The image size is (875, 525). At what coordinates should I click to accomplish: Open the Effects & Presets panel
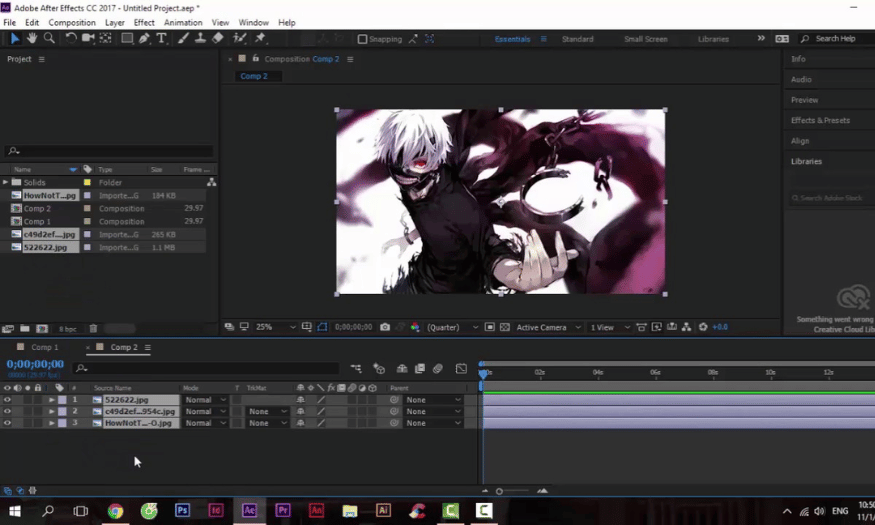820,120
